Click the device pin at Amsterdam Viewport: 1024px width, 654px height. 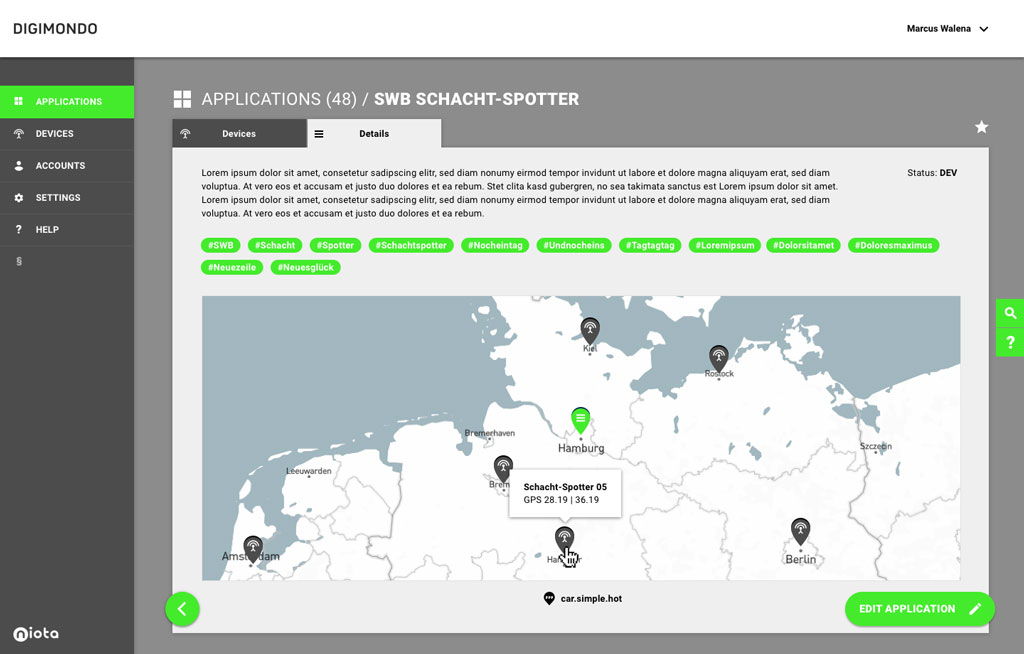point(253,549)
